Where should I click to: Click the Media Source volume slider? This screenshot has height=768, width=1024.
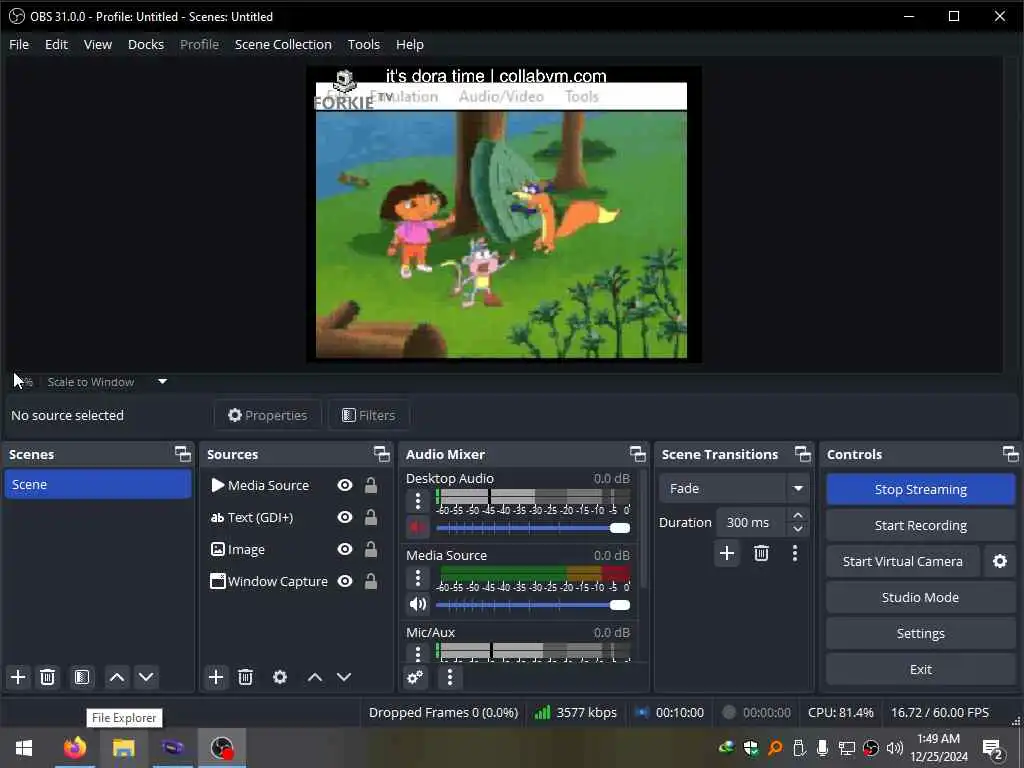click(533, 605)
